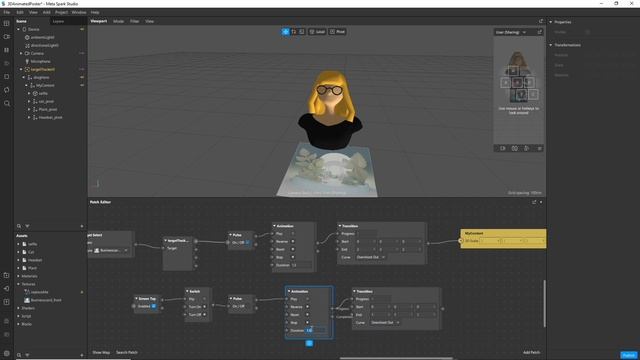This screenshot has height=360, width=640.
Task: Collapse the Transformations section
Action: click(551, 45)
